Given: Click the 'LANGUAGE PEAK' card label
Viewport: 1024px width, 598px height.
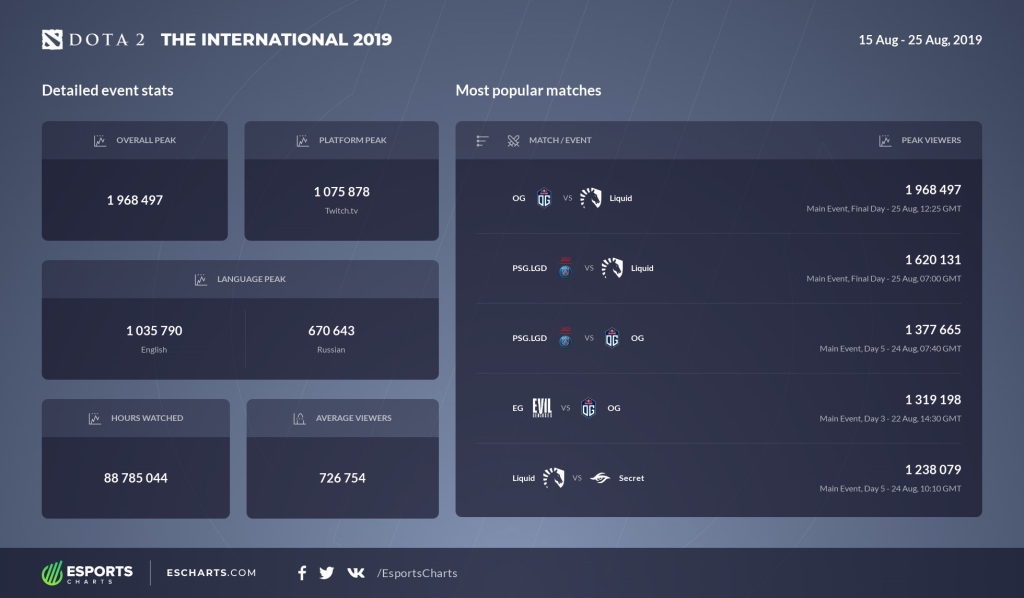Looking at the screenshot, I should [x=251, y=279].
